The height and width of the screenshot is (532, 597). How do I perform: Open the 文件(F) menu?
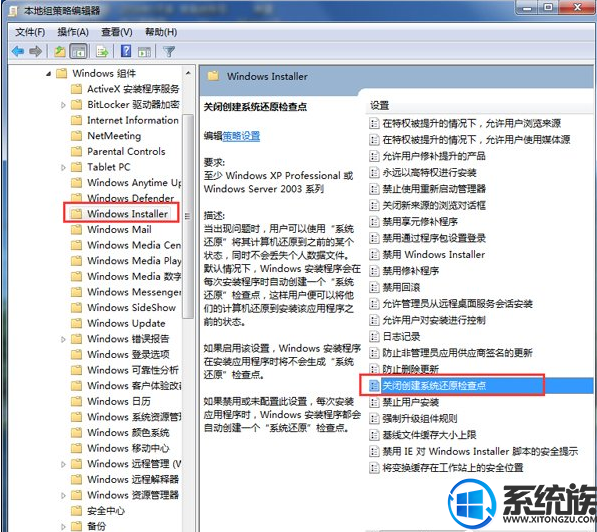30,32
